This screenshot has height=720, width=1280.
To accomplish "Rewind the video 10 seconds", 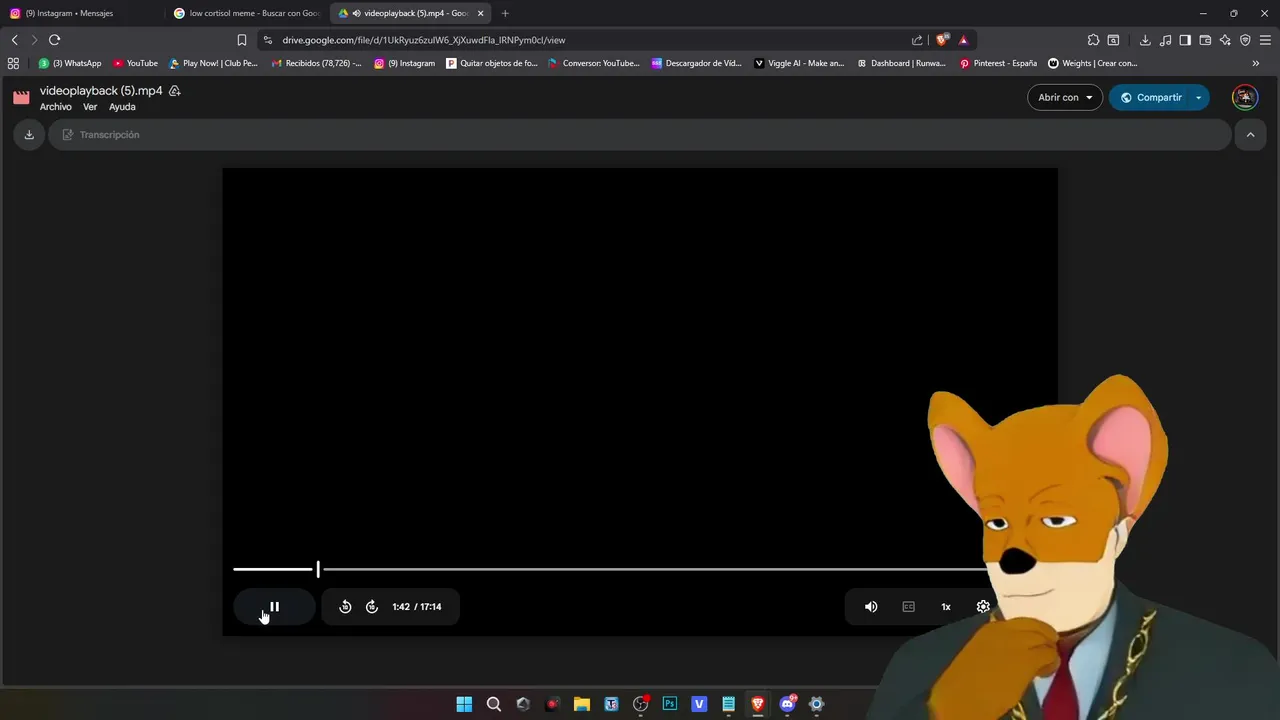I will 345,607.
